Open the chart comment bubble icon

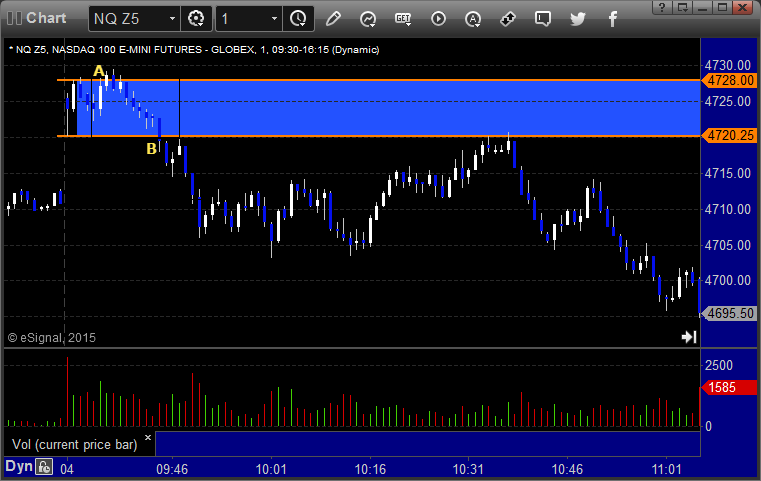tap(543, 19)
